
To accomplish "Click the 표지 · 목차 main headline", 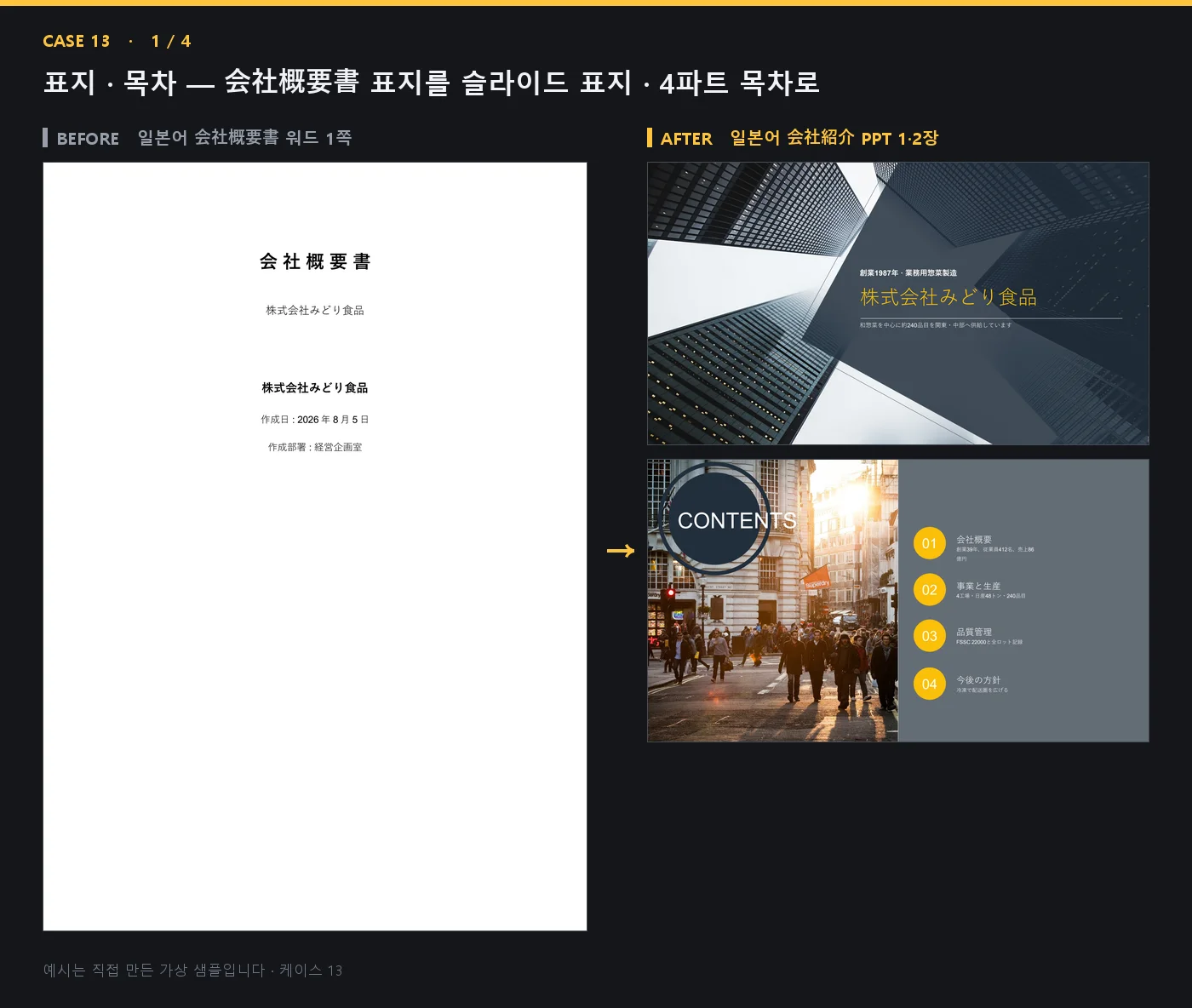I will pyautogui.click(x=432, y=83).
